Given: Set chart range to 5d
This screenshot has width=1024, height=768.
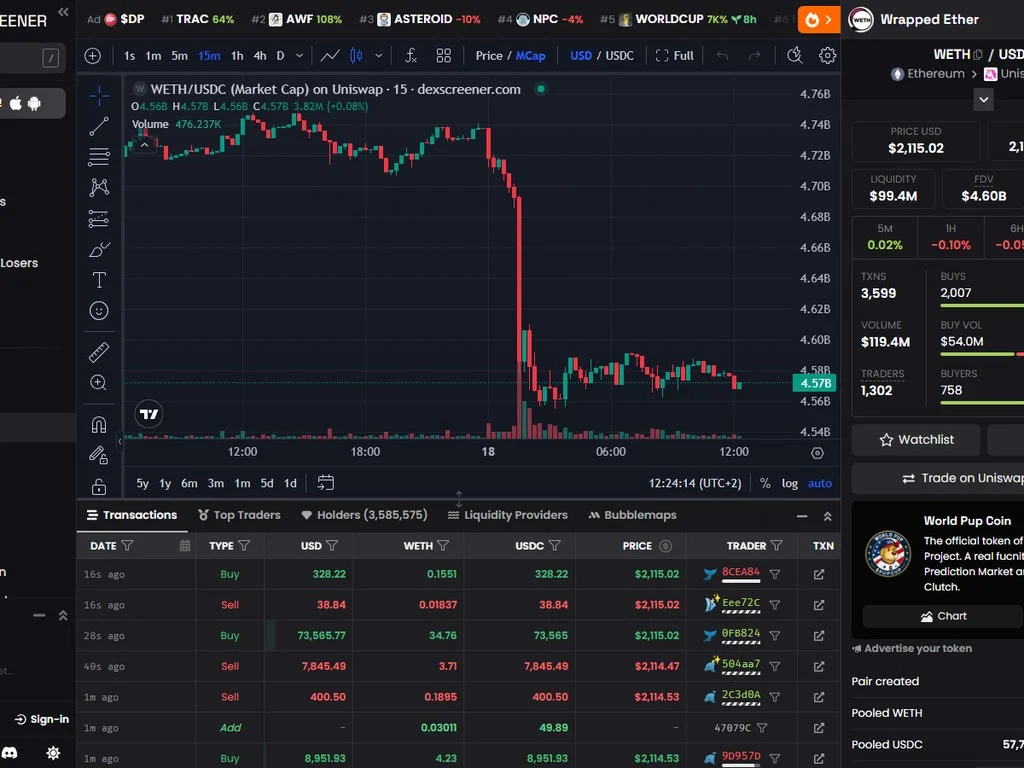Looking at the screenshot, I should (x=266, y=483).
